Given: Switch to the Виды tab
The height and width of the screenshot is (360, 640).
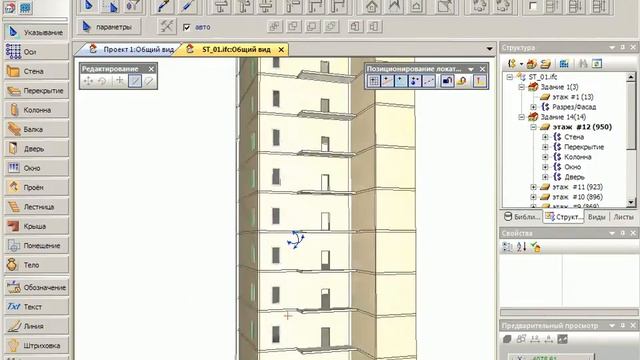Looking at the screenshot, I should pos(596,217).
